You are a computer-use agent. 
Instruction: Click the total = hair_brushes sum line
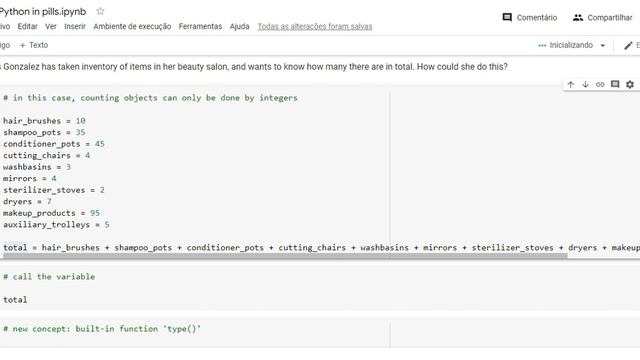(321, 248)
